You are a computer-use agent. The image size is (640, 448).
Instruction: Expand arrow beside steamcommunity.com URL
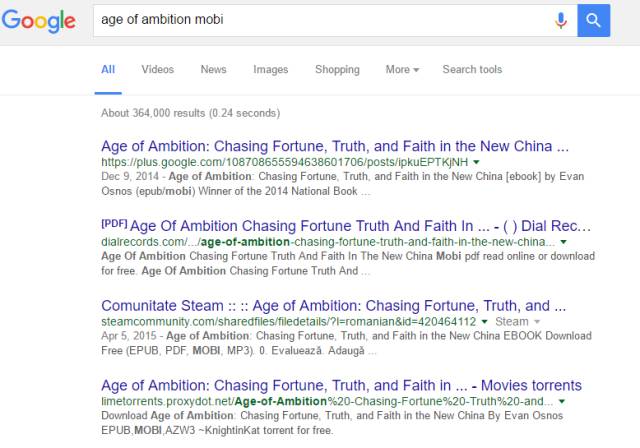coord(485,322)
